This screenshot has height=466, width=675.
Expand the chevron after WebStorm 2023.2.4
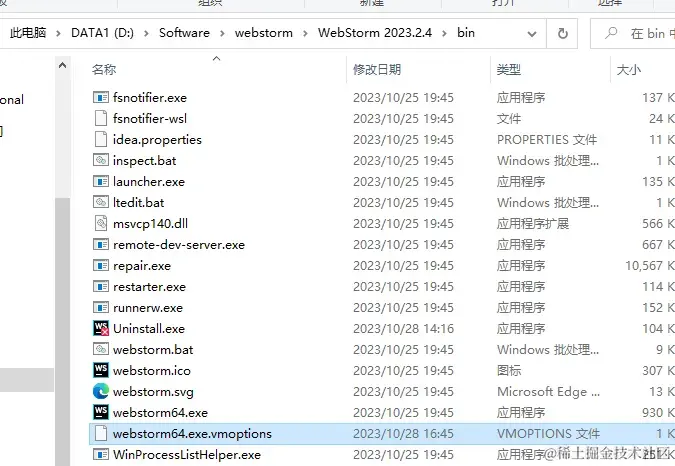(x=444, y=33)
